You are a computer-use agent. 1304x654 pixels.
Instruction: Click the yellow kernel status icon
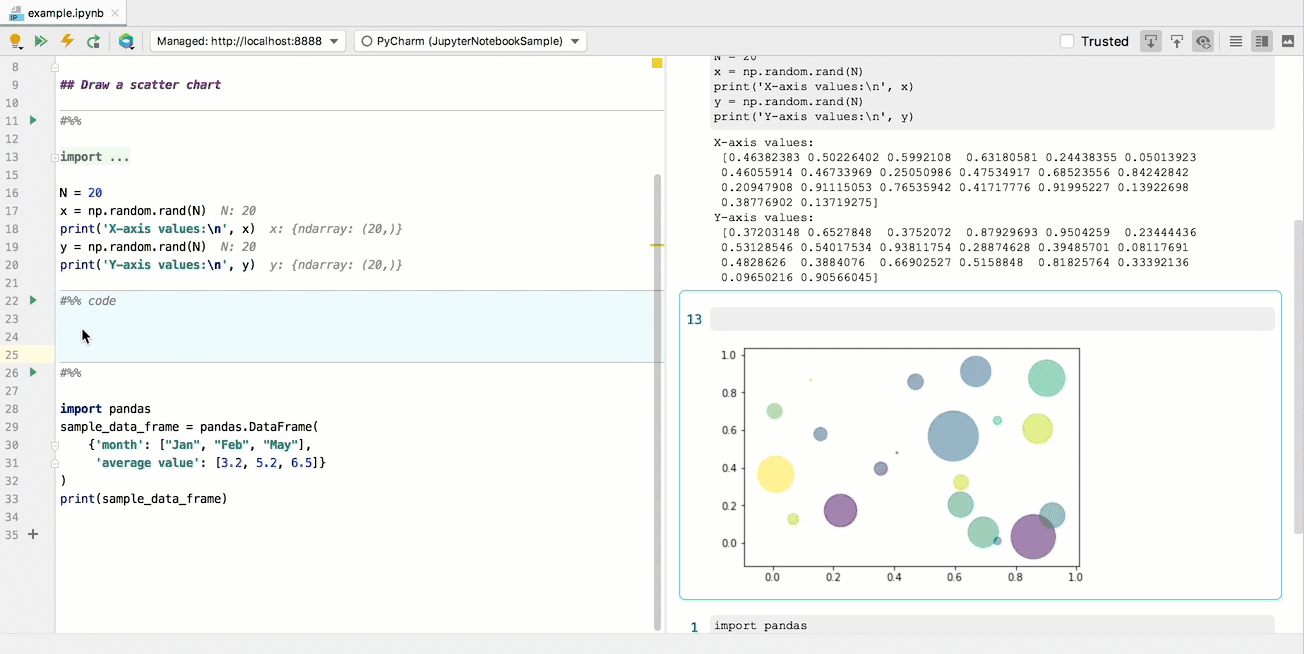(18, 41)
